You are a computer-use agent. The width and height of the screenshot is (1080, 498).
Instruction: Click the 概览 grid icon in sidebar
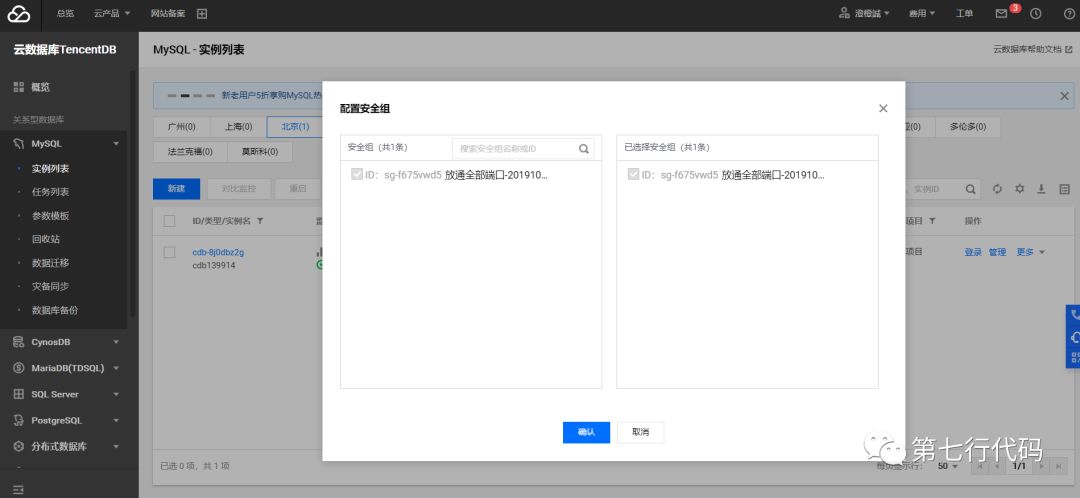coord(19,87)
